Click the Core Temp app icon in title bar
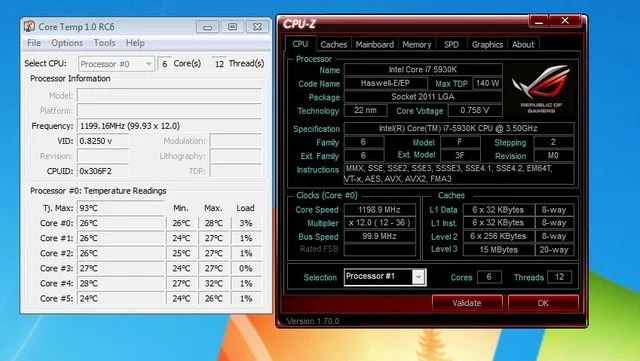Screen dimensions: 640x361 (29, 27)
